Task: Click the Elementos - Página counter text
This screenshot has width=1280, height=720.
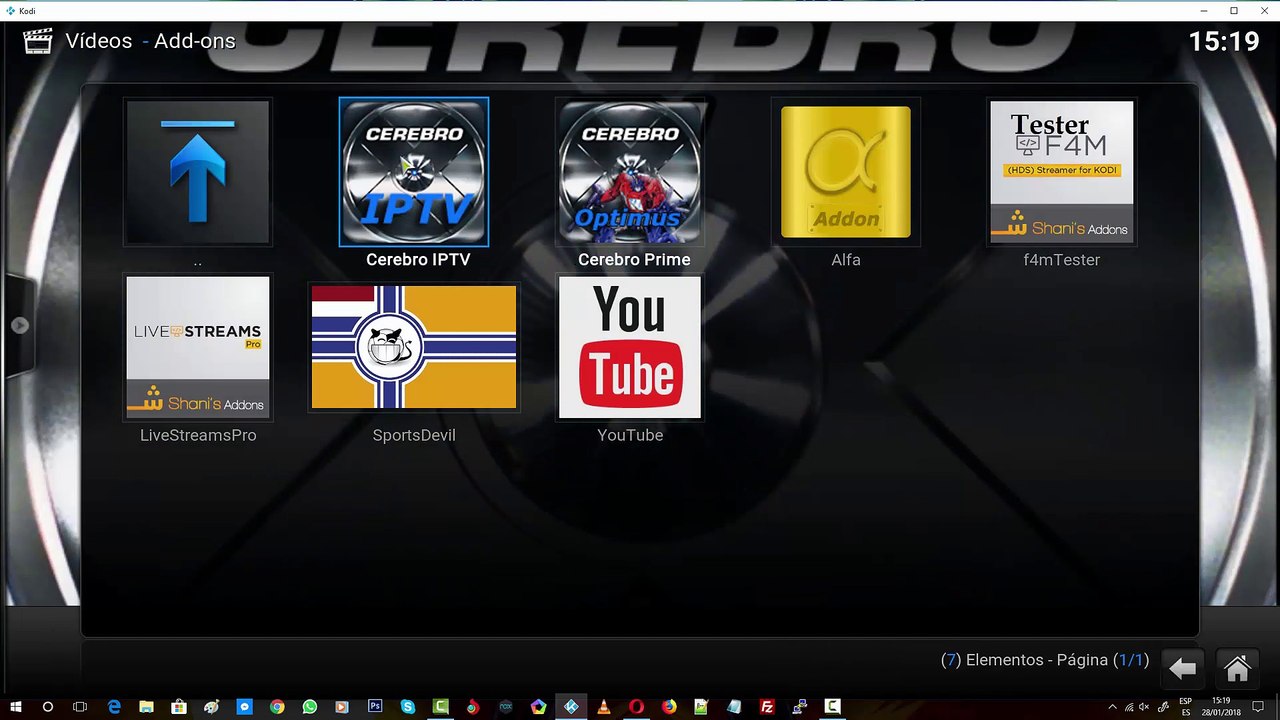Action: 1045,661
